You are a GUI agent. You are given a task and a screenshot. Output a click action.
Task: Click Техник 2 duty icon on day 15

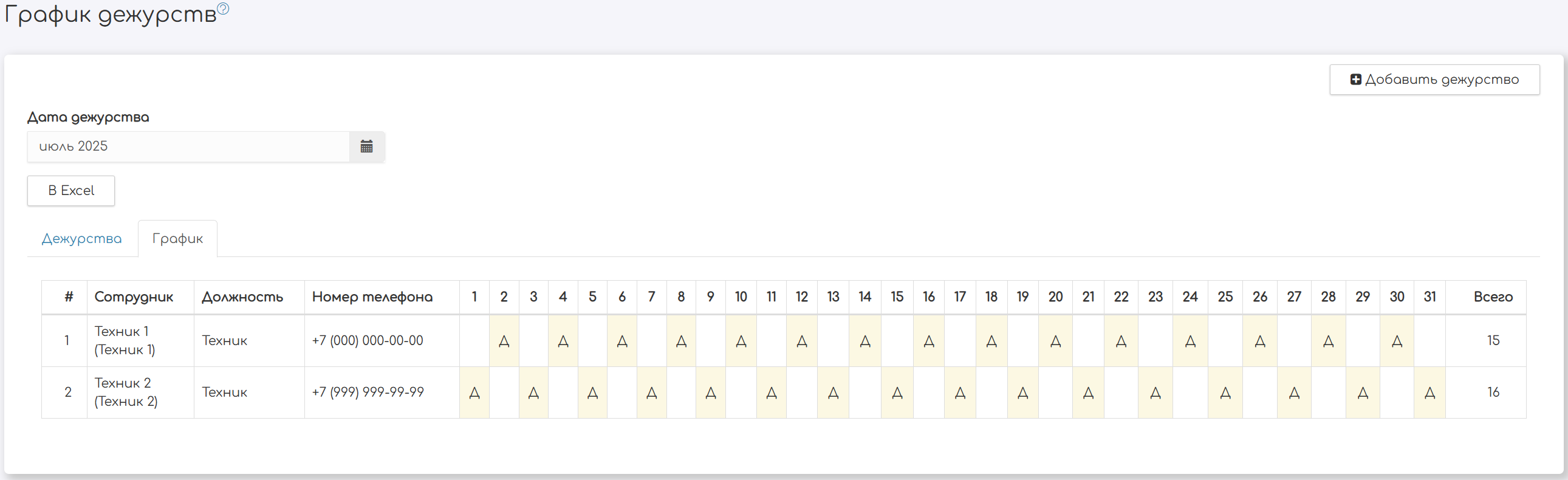pyautogui.click(x=897, y=393)
